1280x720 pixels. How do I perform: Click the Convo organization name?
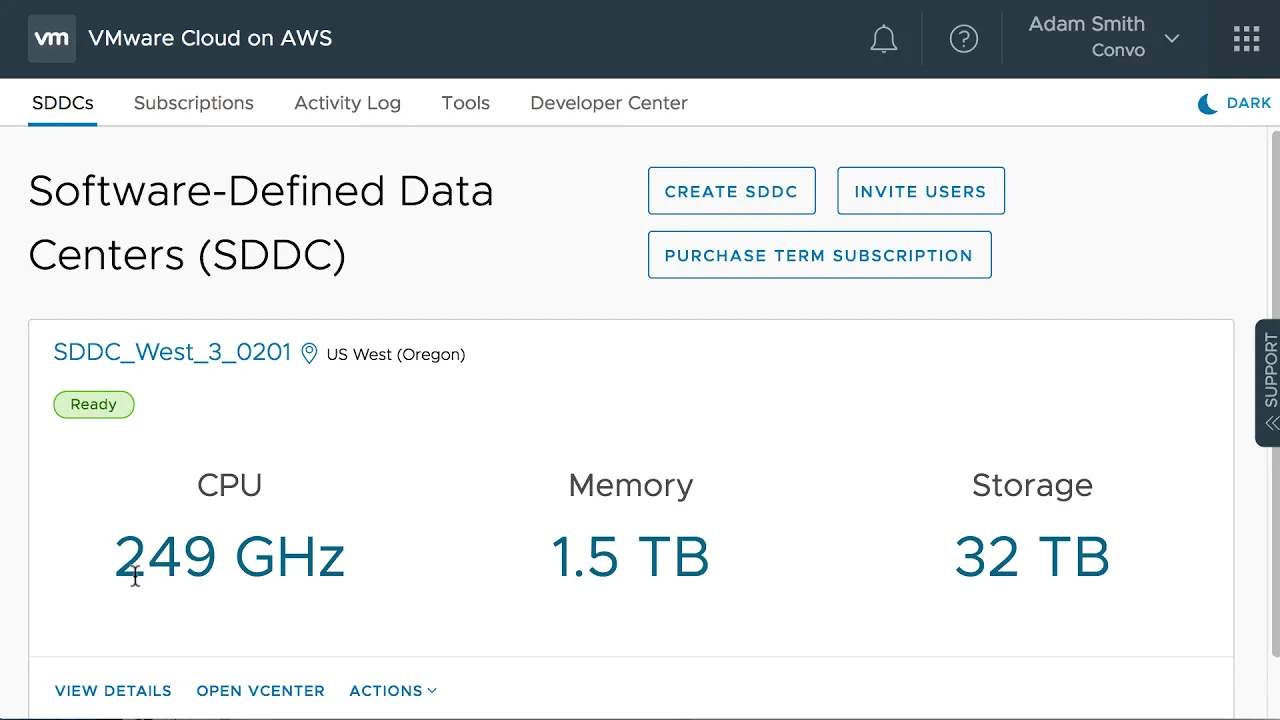(x=1118, y=50)
